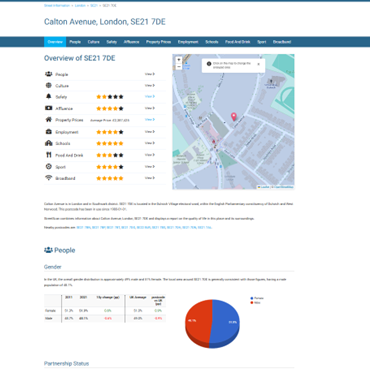This screenshot has height=372, width=370.
Task: Open the SE21 breadcrumb link
Action: [x=94, y=6]
